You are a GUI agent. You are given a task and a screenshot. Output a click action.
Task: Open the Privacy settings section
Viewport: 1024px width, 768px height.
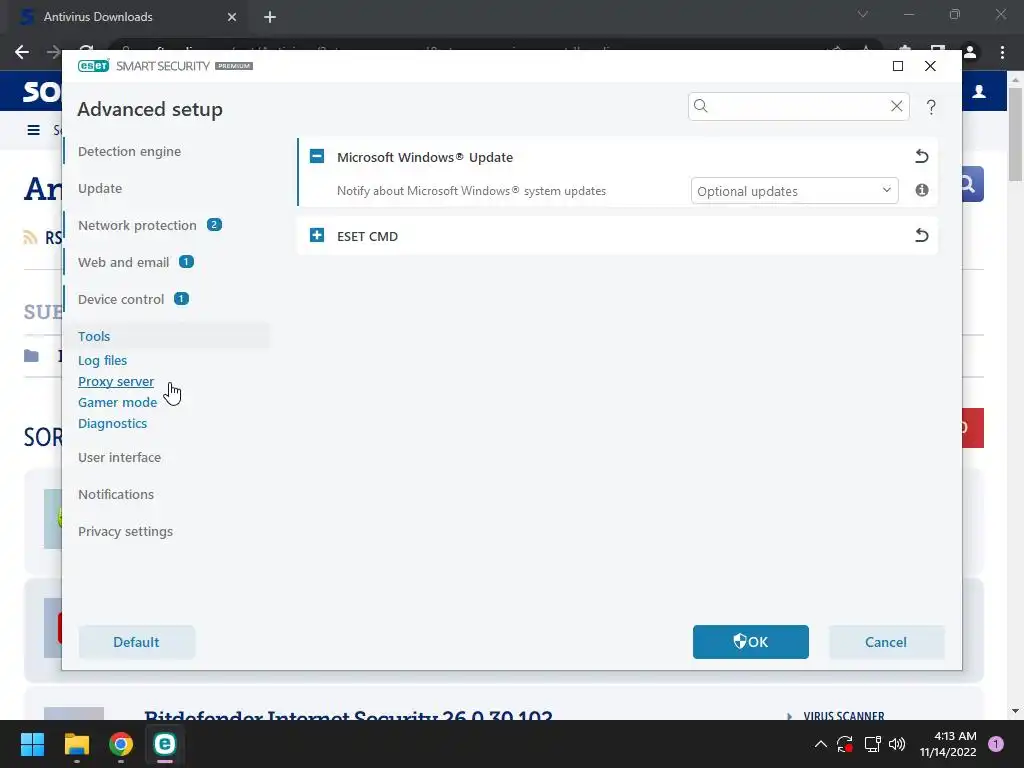point(125,532)
